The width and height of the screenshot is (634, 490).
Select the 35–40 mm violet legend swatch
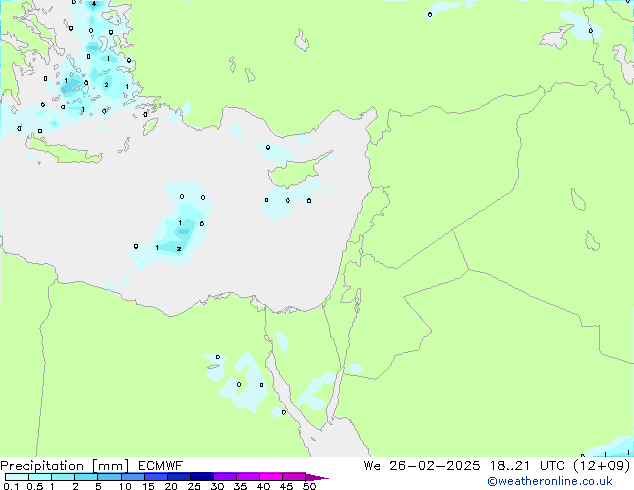(247, 477)
